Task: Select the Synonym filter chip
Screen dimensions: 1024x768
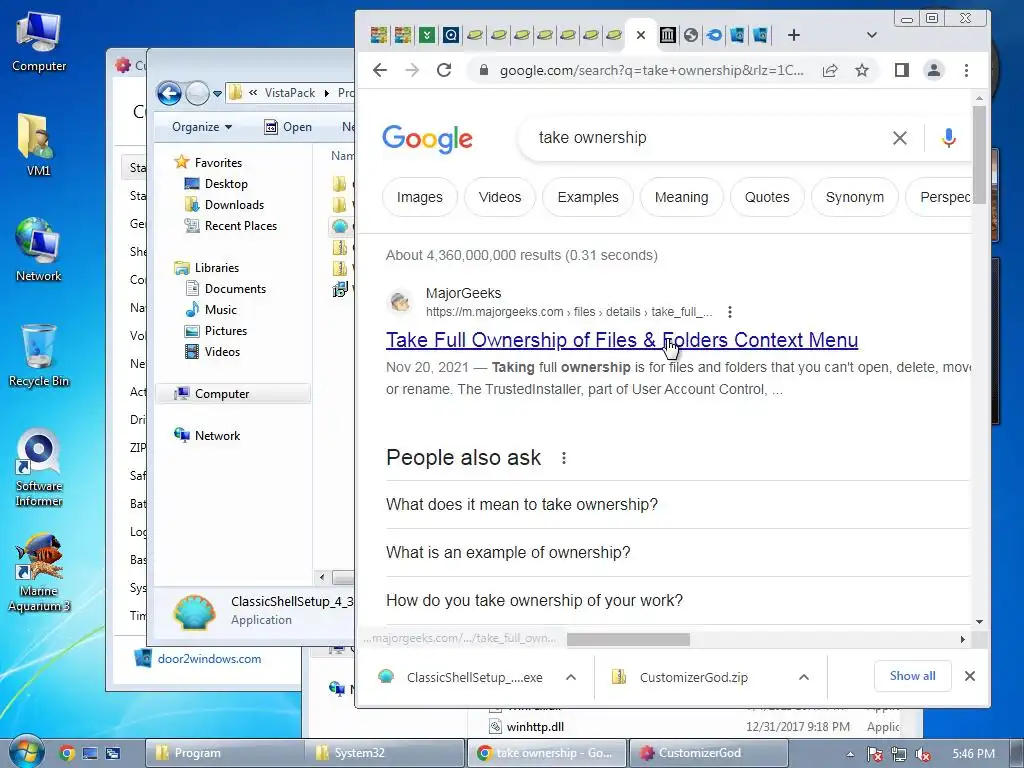Action: click(x=854, y=197)
